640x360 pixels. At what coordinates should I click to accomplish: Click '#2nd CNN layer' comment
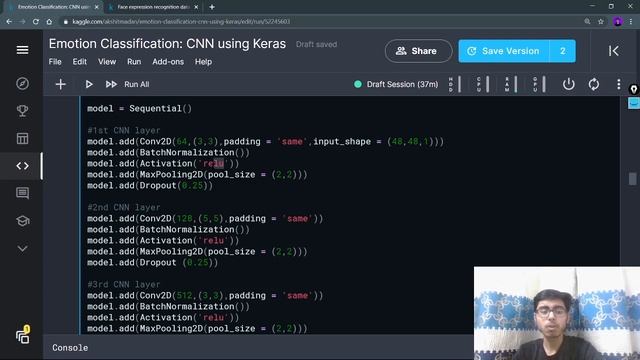coord(124,207)
